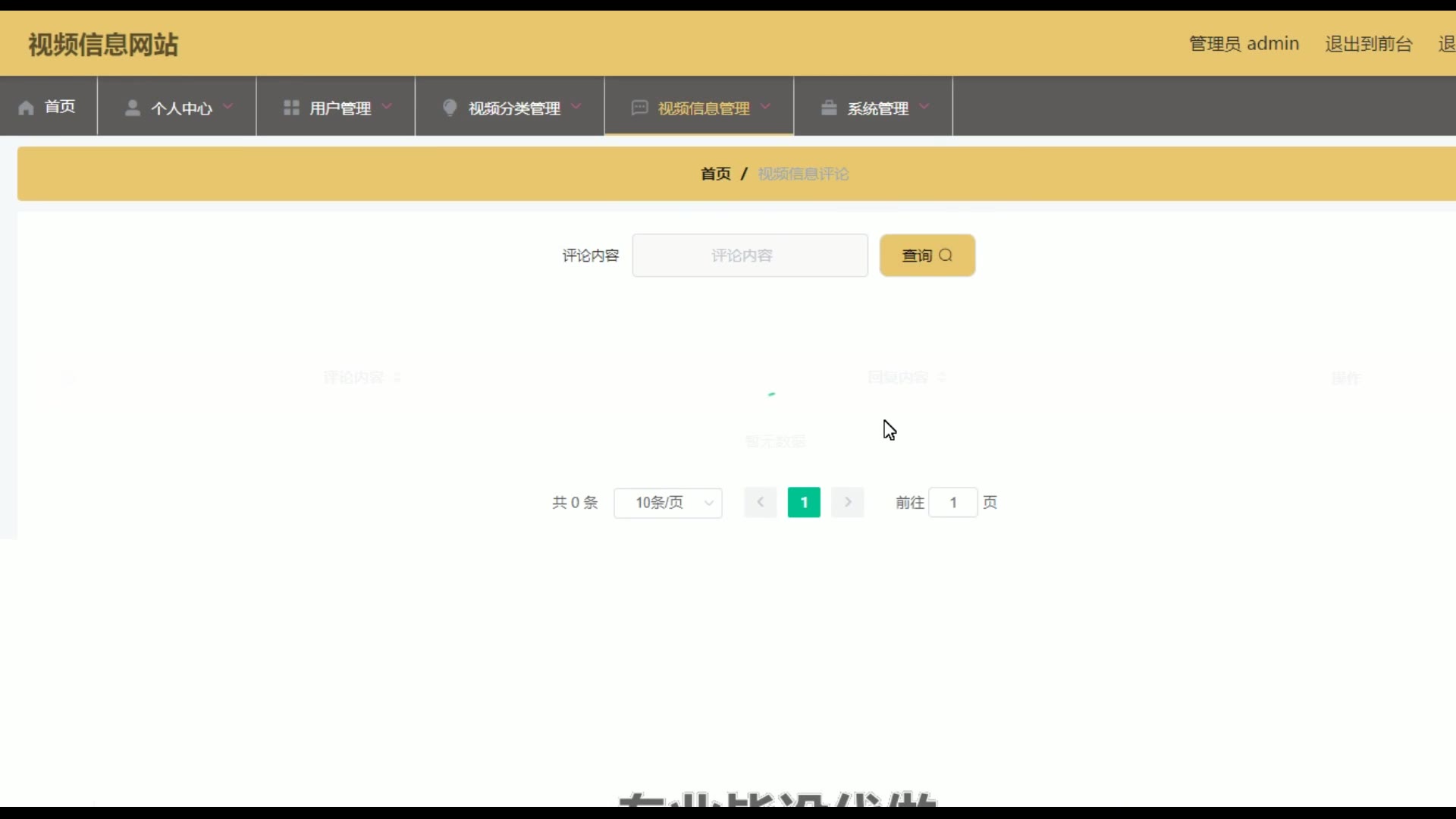Open the 视频信息管理 menu
This screenshot has height=819, width=1456.
click(x=703, y=108)
